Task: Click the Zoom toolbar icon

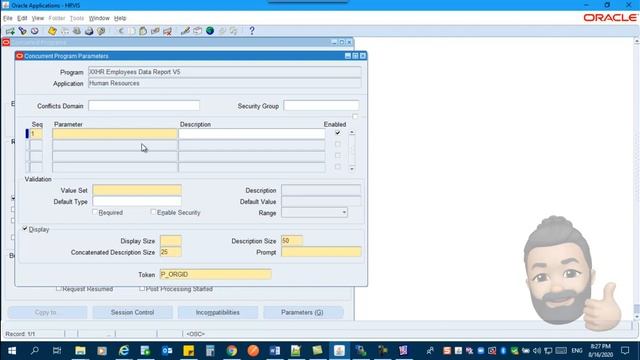Action: coord(198,31)
